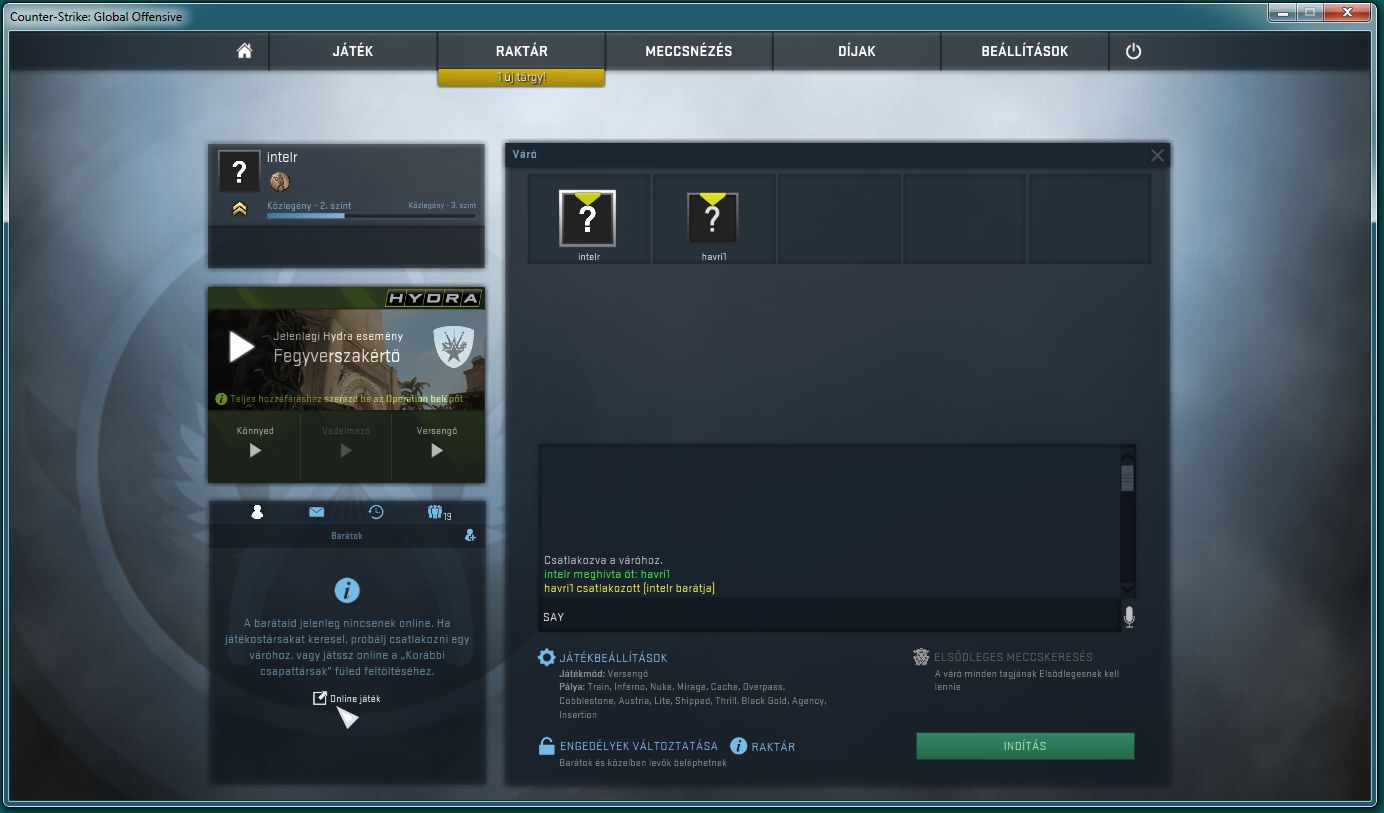This screenshot has width=1384, height=813.
Task: Click the green INDÍTÁS start button
Action: (x=1025, y=746)
